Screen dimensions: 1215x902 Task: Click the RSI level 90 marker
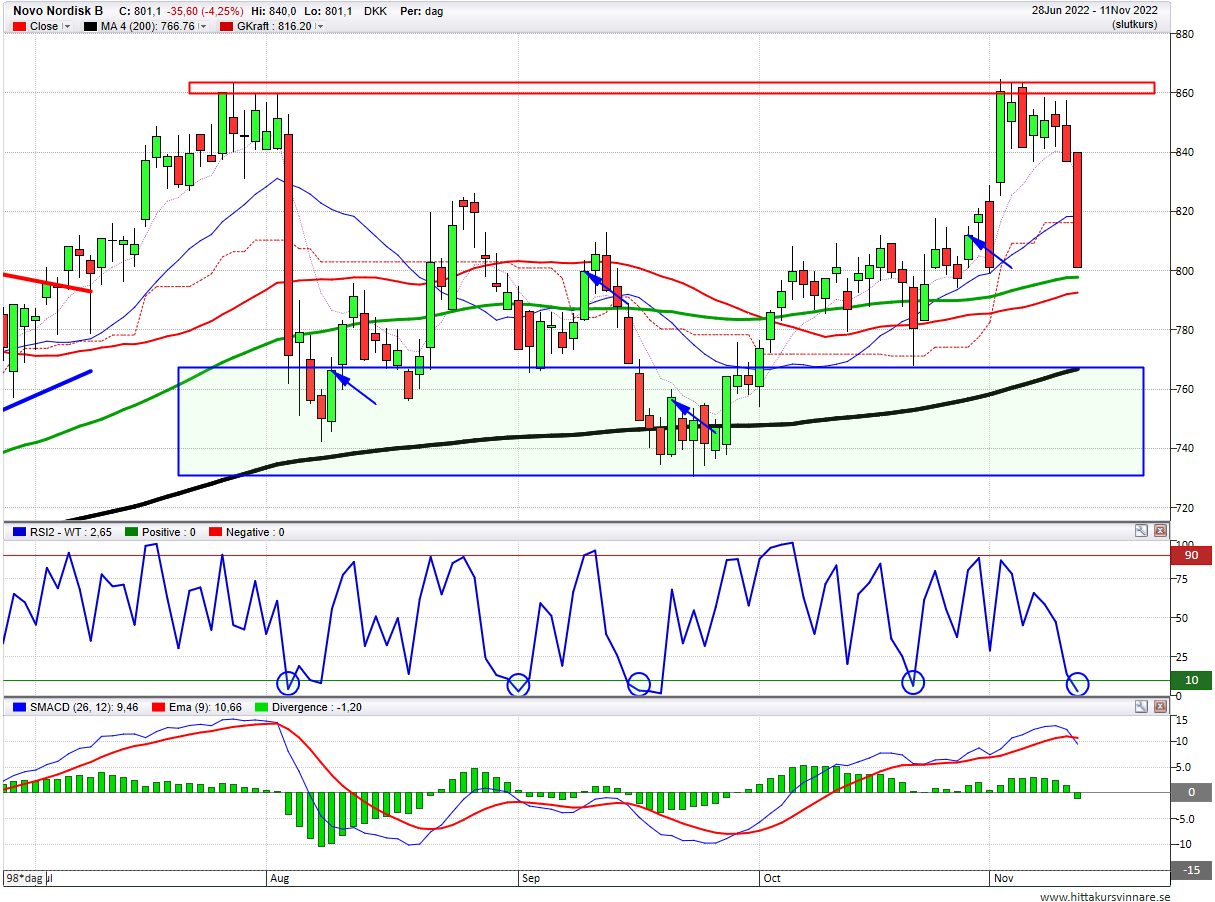pyautogui.click(x=1191, y=555)
